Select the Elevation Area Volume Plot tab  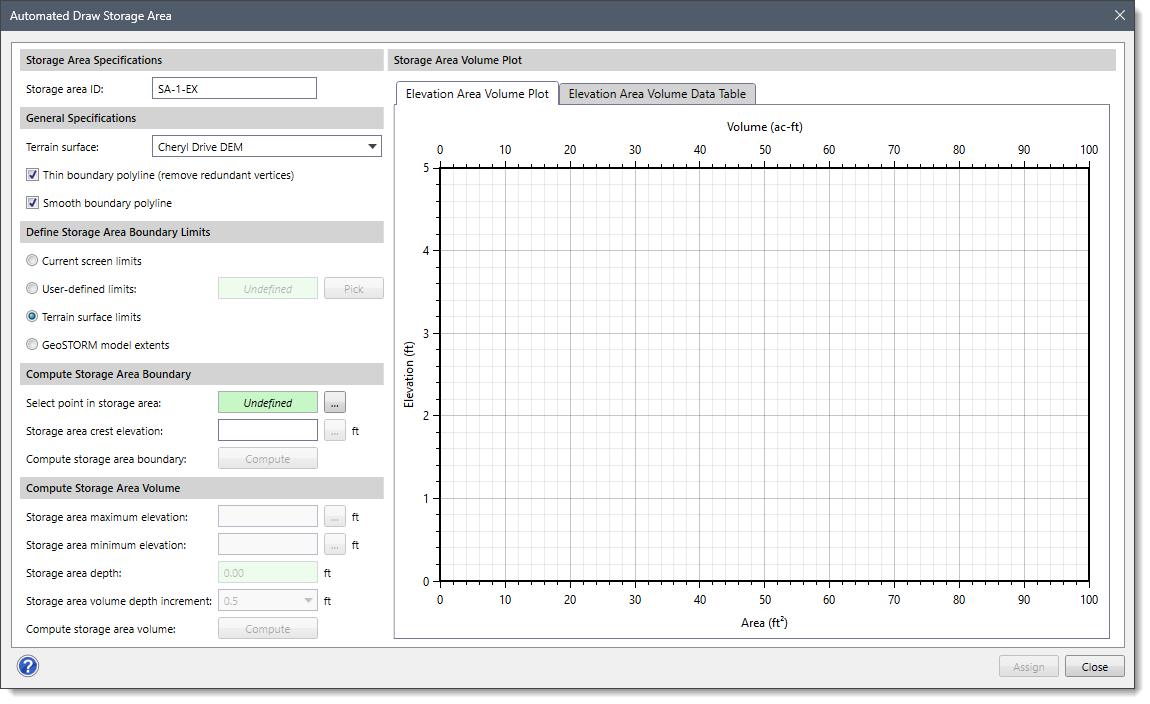pyautogui.click(x=476, y=94)
